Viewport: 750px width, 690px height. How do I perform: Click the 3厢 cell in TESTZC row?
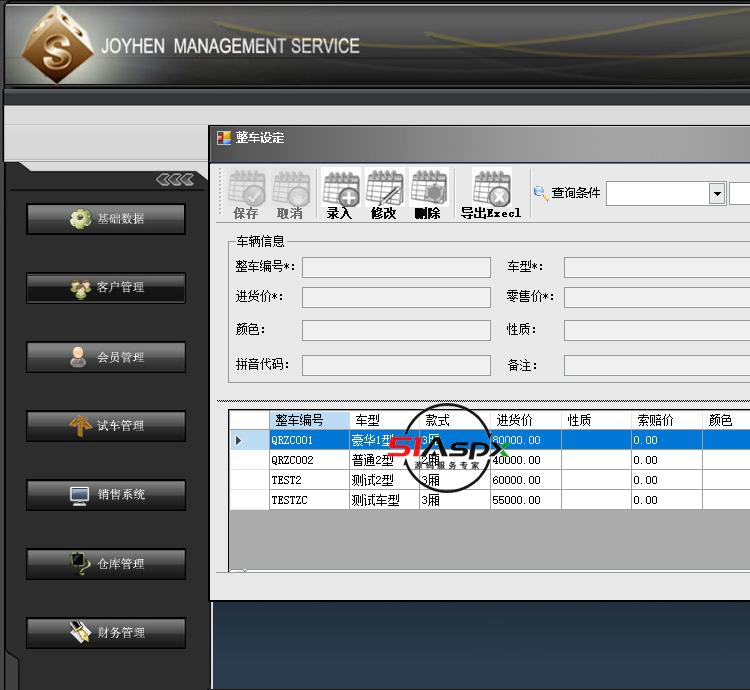[x=455, y=500]
